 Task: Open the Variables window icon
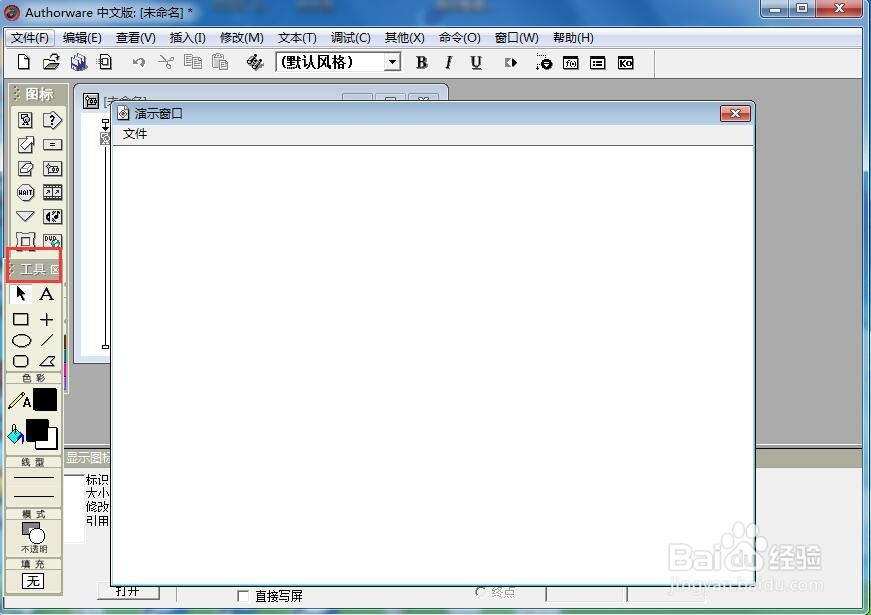[x=598, y=63]
